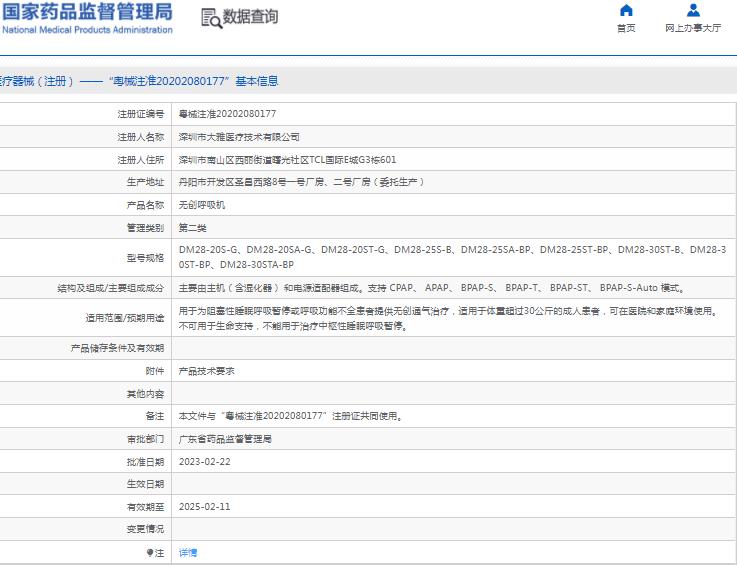Click the home (首页) house icon
Image resolution: width=737 pixels, height=568 pixels.
[626, 10]
